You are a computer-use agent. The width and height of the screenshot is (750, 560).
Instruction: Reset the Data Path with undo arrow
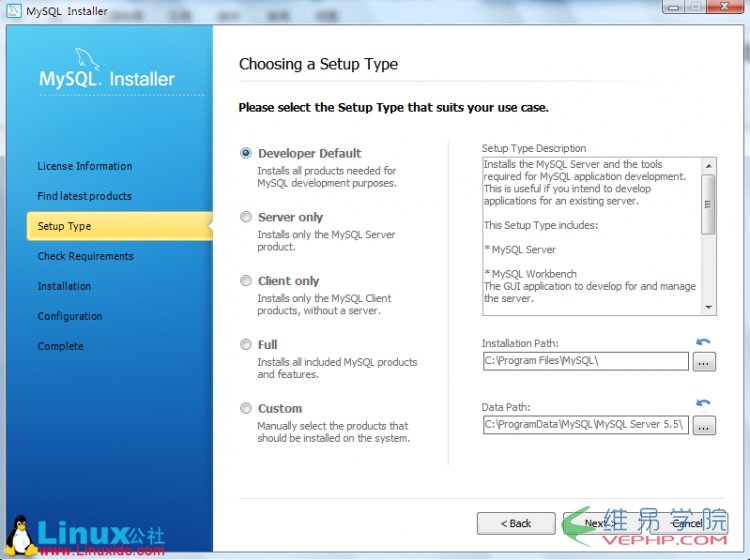click(x=703, y=403)
